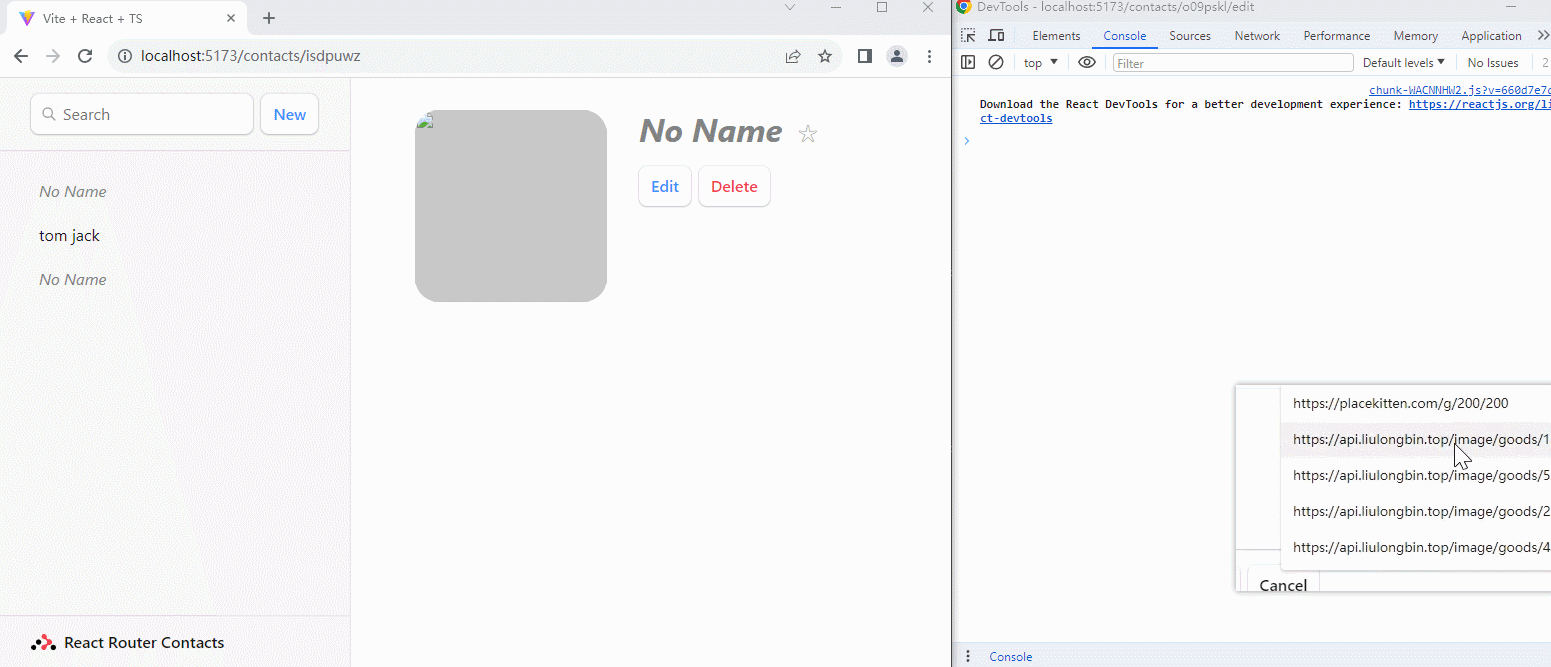
Task: Open the Default levels dropdown
Action: point(1403,63)
